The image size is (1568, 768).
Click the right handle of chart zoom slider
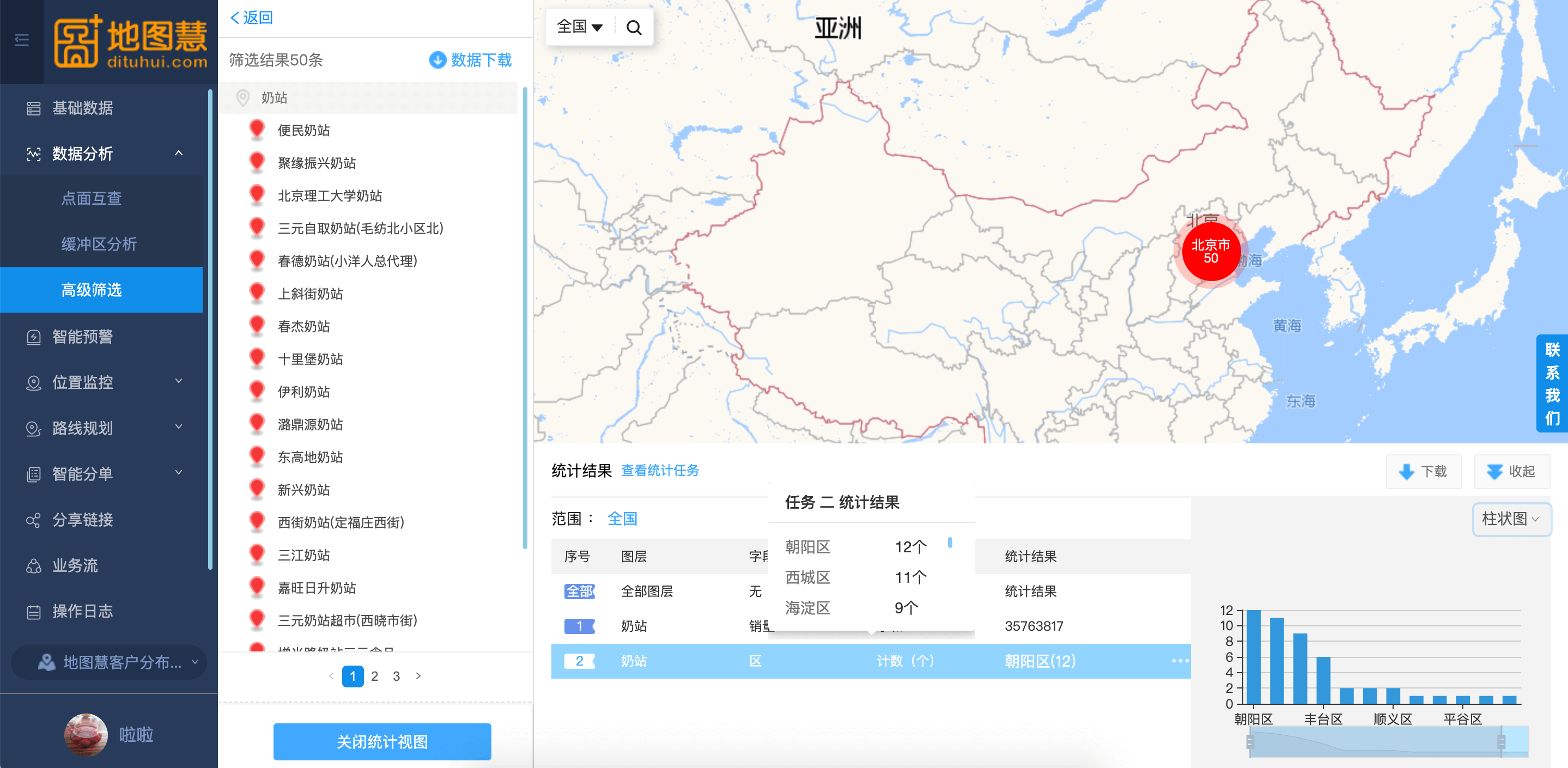click(x=1501, y=741)
